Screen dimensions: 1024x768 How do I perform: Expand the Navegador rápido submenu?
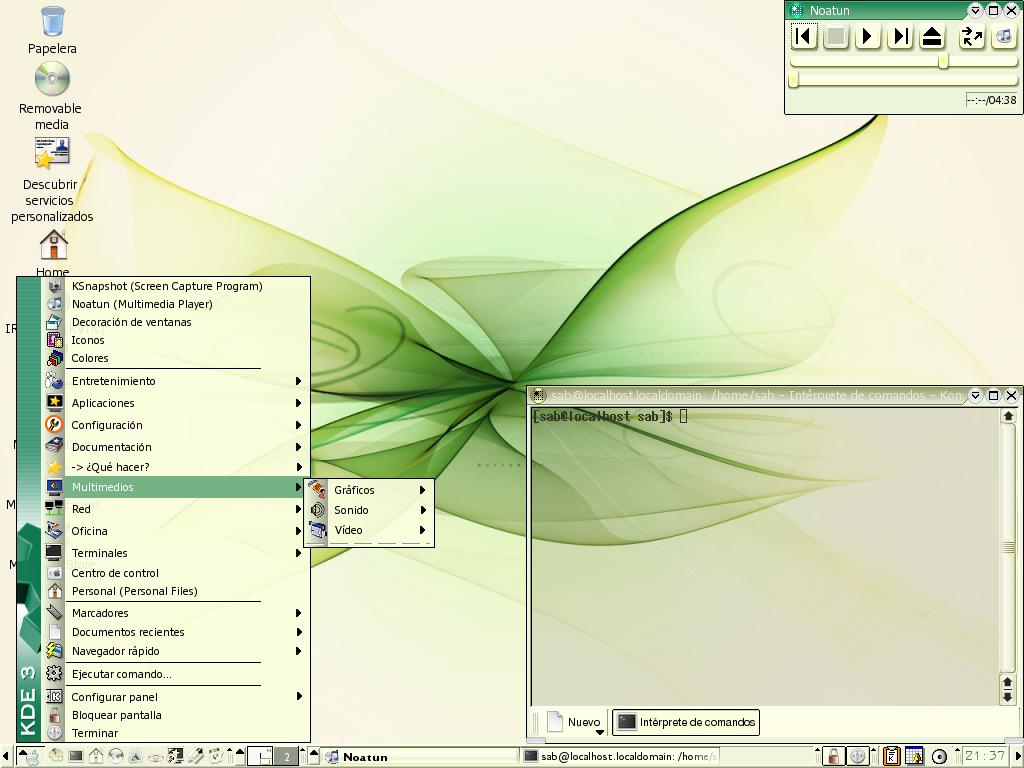point(176,651)
